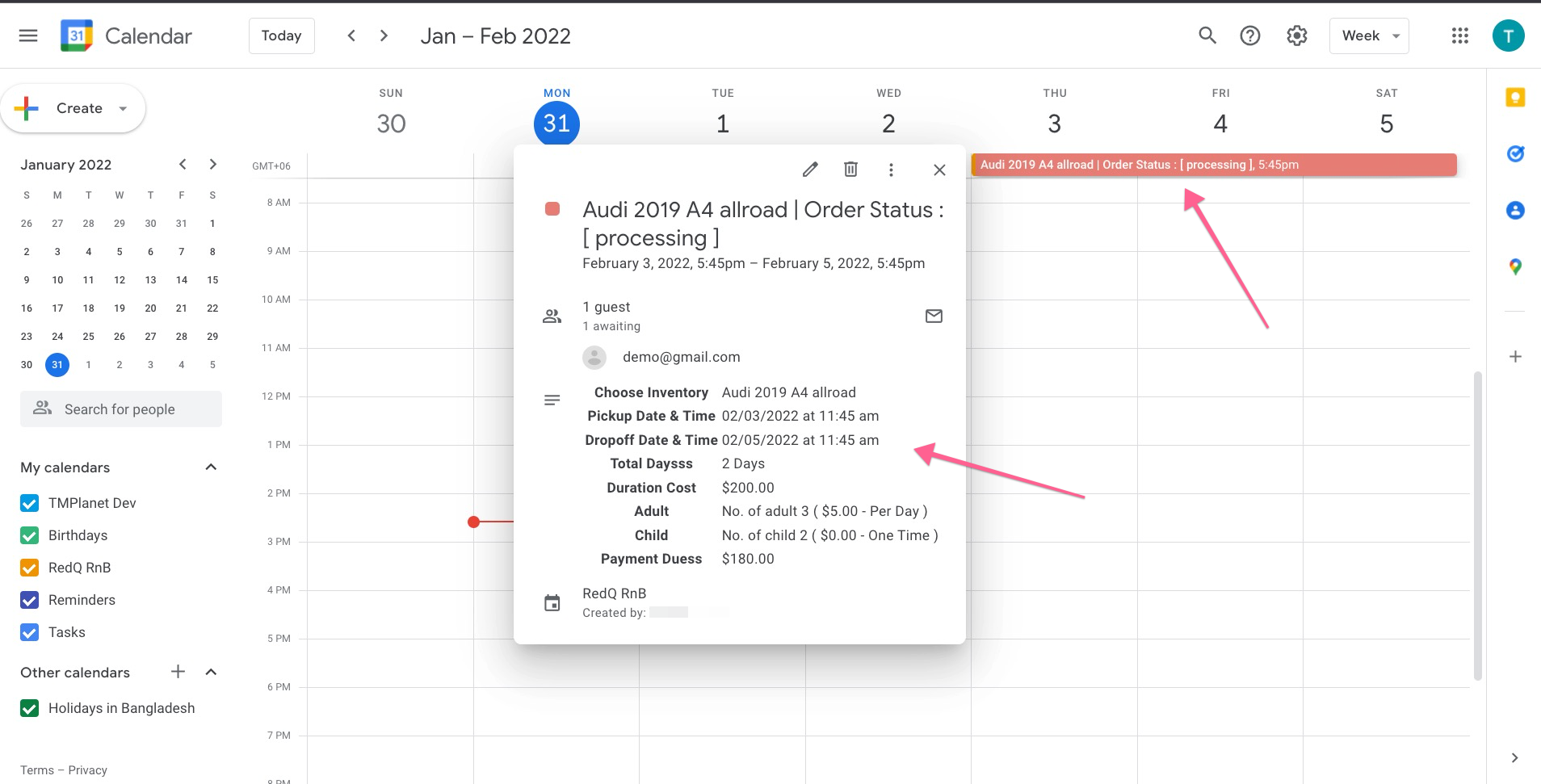Click the event color dot in popup
Image resolution: width=1541 pixels, height=784 pixels.
(x=552, y=209)
